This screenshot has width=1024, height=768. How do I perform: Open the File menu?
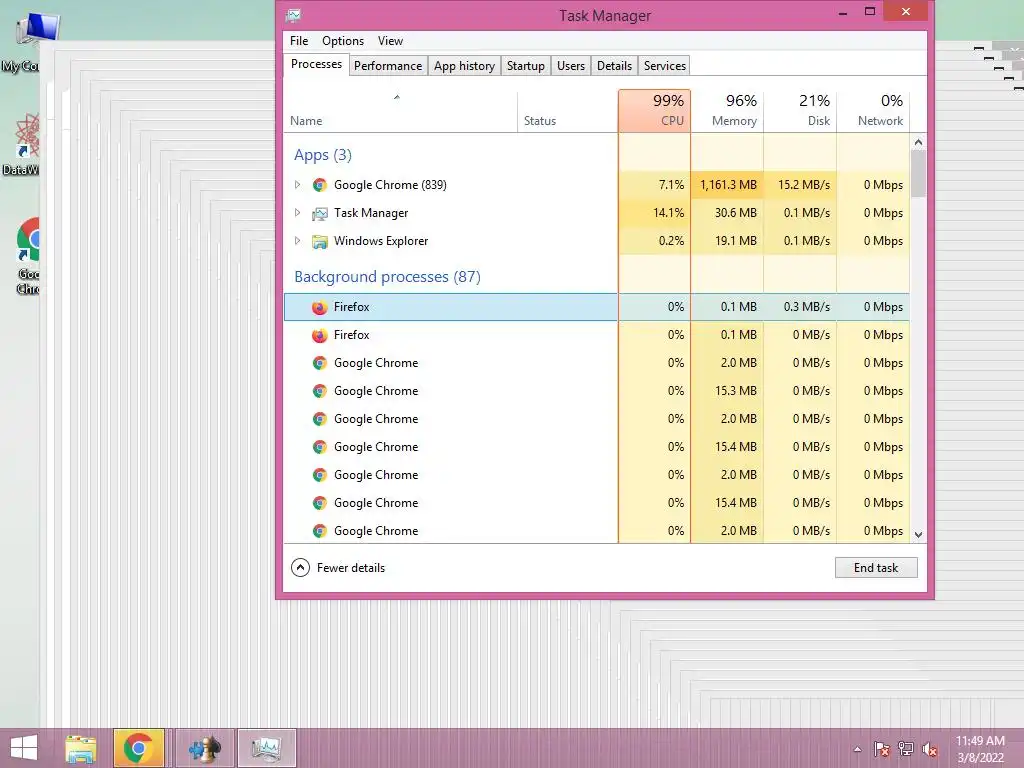299,40
